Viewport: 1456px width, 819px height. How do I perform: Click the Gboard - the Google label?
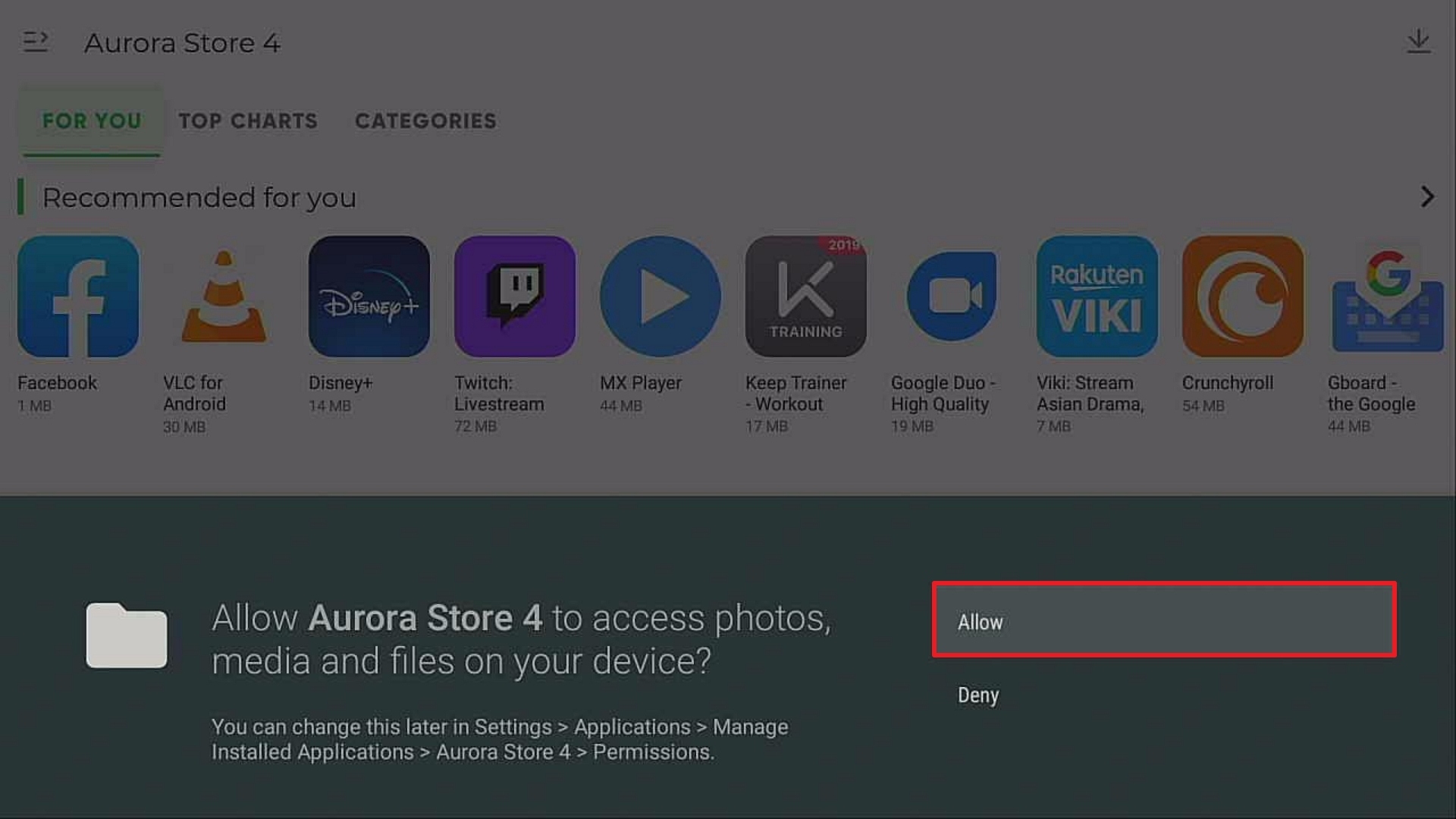(x=1371, y=394)
